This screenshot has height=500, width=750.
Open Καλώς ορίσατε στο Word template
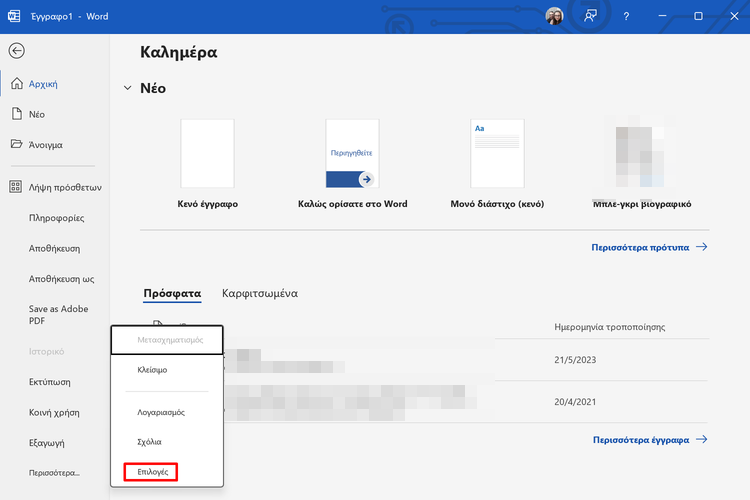tap(353, 164)
